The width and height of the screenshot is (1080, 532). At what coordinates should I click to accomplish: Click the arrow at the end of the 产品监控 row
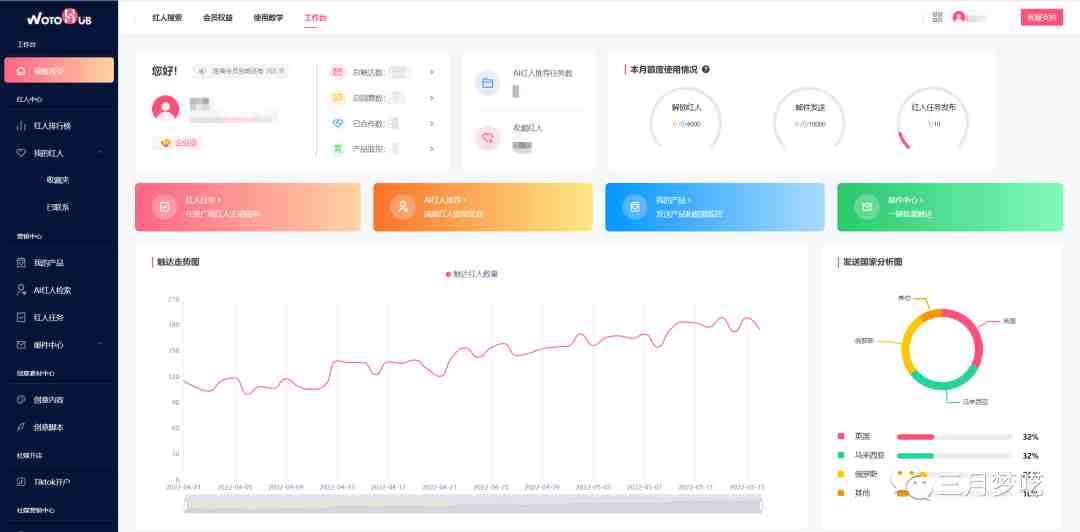432,148
